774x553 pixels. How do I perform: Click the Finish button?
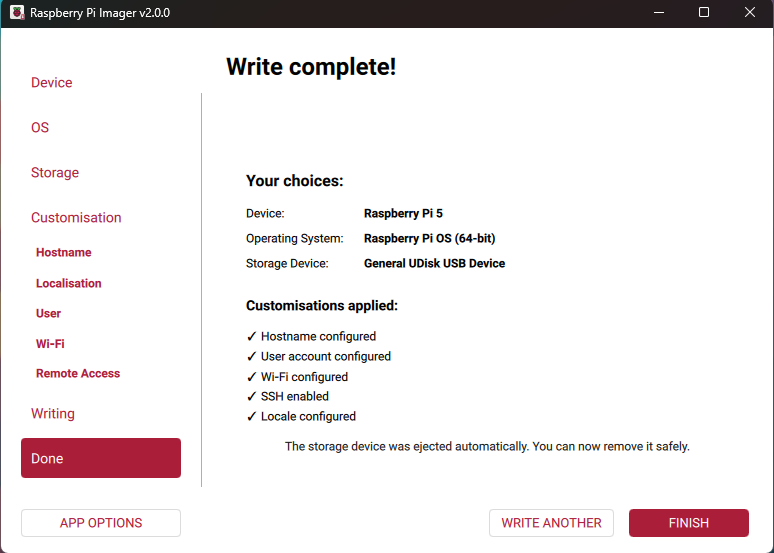click(689, 523)
